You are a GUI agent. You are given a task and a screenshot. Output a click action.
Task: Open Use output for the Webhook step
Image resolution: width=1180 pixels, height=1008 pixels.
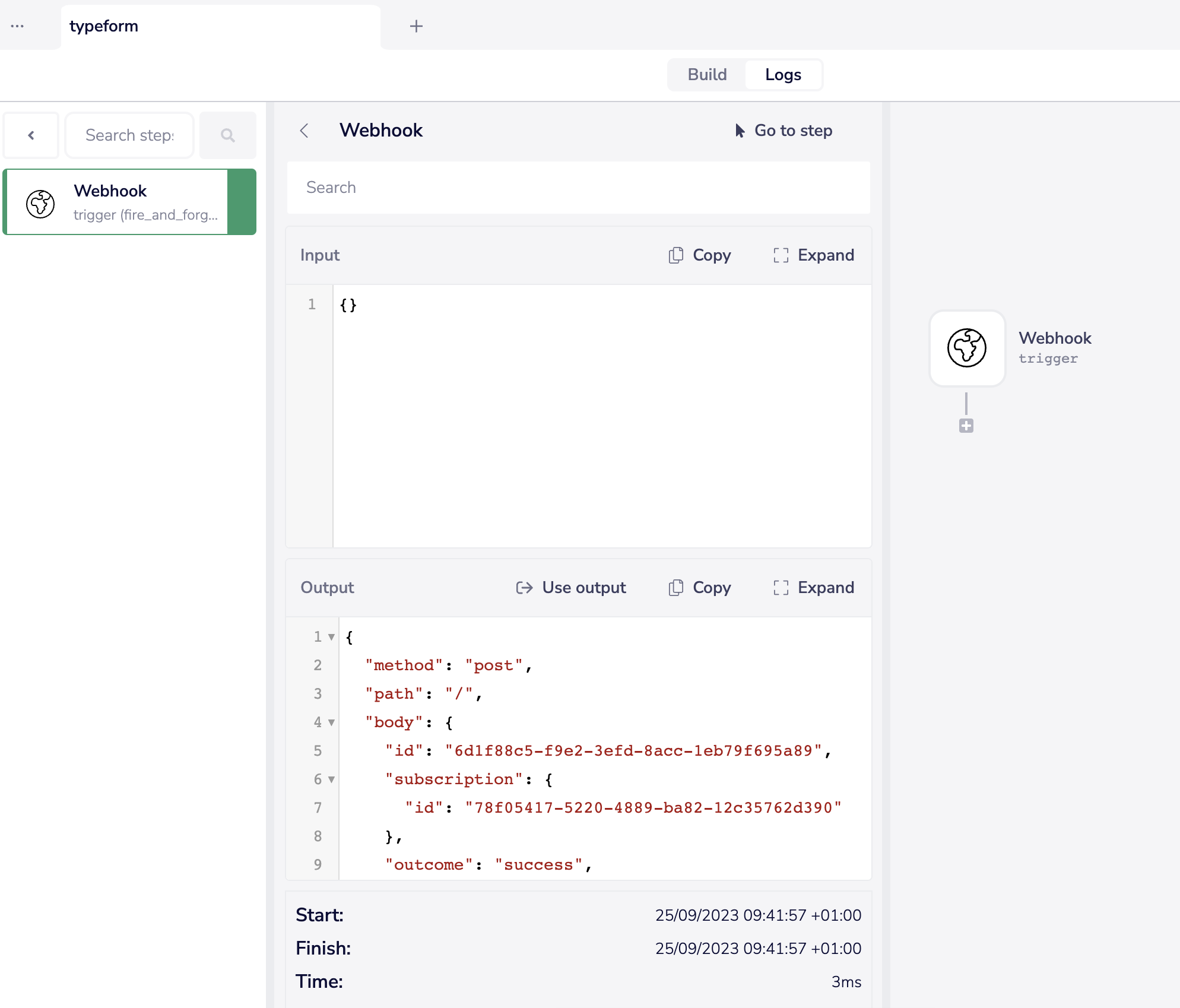570,588
